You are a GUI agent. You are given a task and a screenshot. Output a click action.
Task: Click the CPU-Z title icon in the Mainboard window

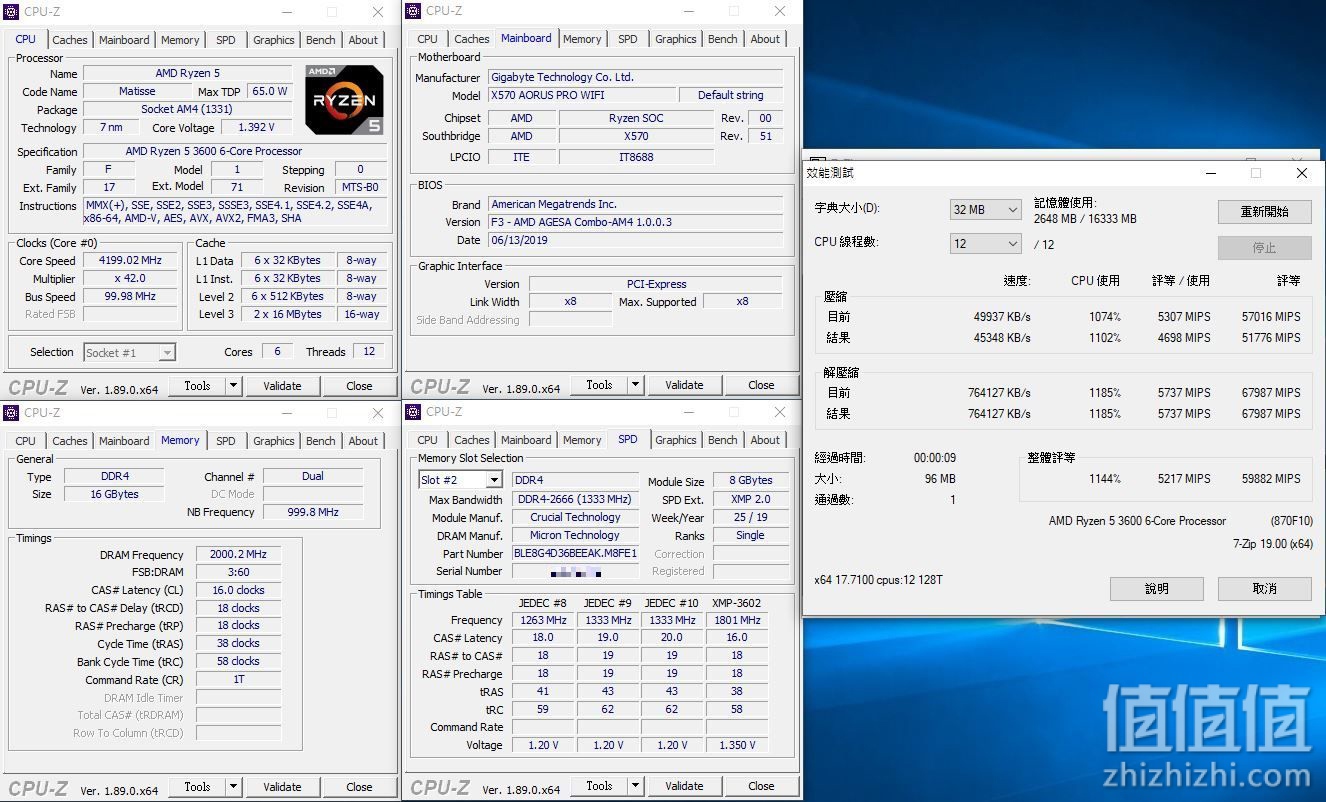tap(413, 11)
